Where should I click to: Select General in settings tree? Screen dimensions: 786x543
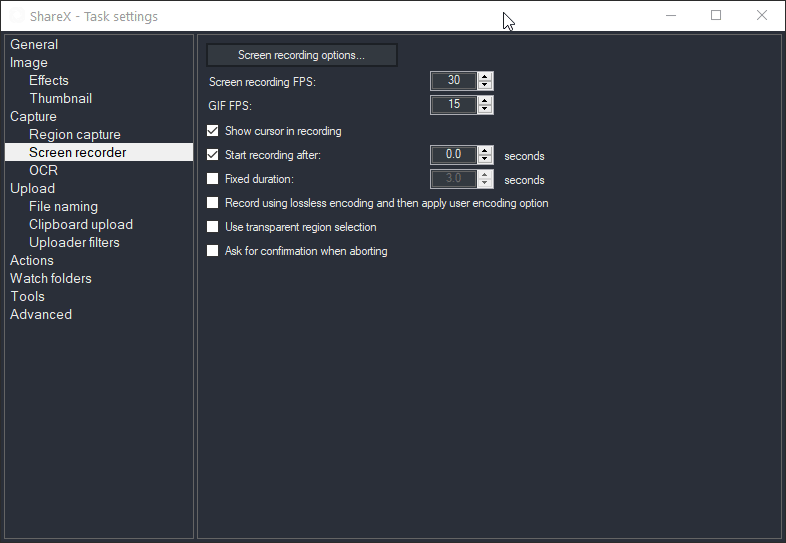(34, 45)
